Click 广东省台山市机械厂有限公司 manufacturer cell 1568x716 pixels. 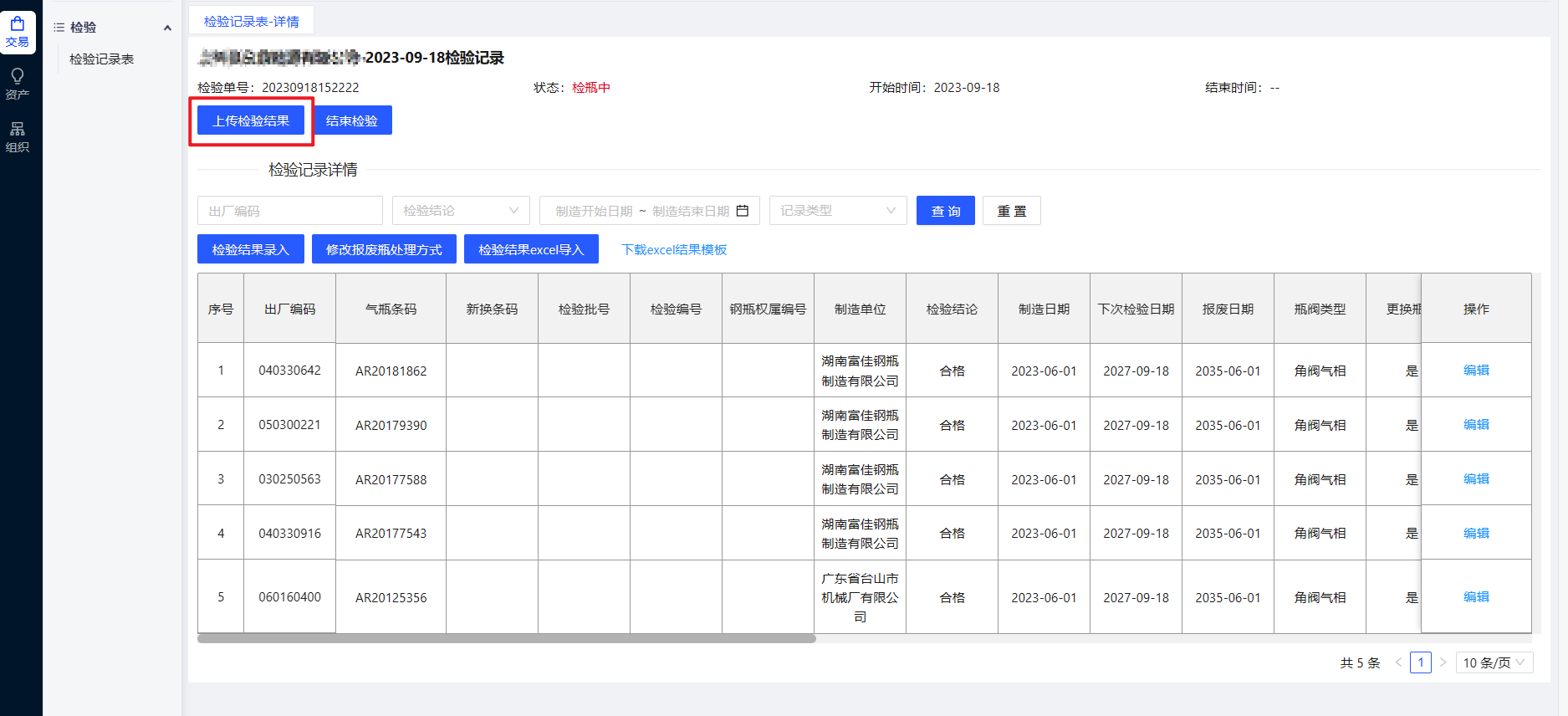(861, 597)
